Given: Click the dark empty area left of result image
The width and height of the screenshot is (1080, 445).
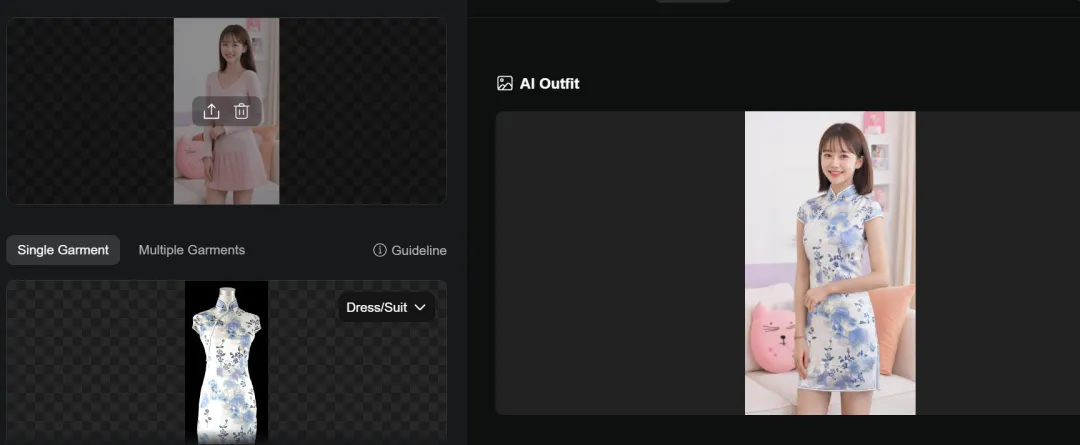Looking at the screenshot, I should pyautogui.click(x=620, y=263).
